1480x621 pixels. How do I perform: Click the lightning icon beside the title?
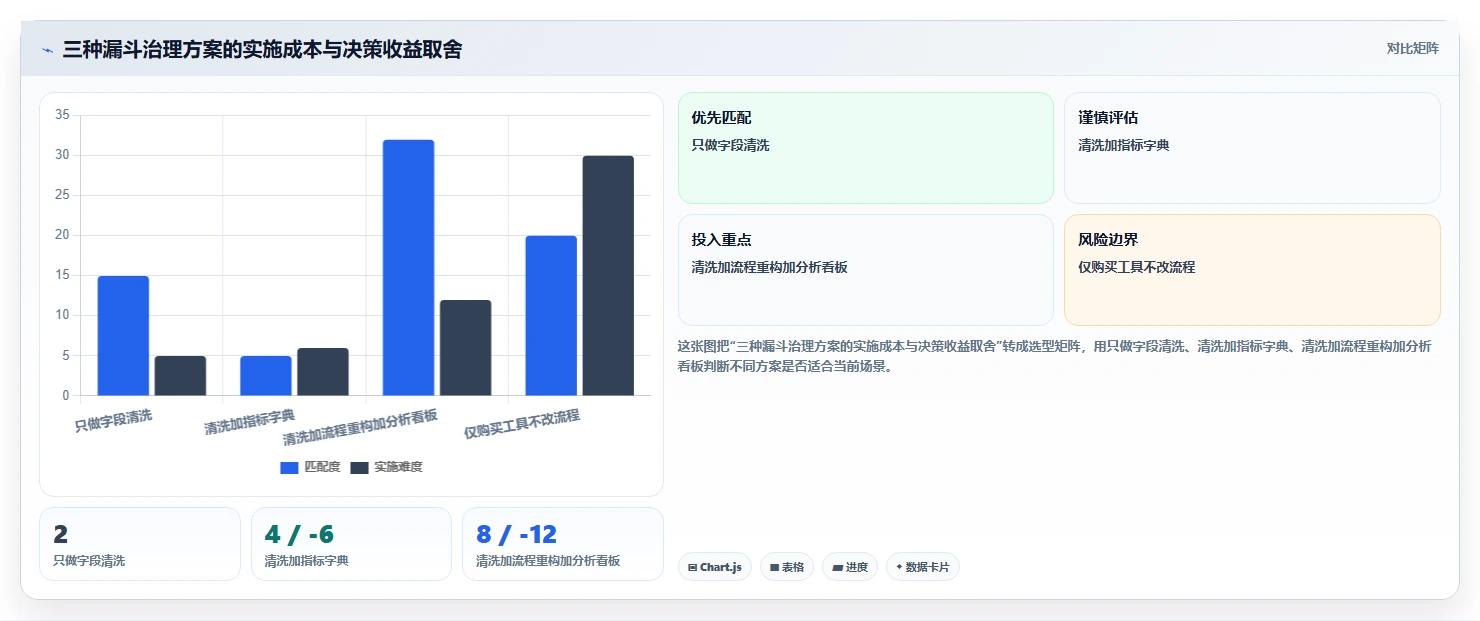click(x=47, y=50)
